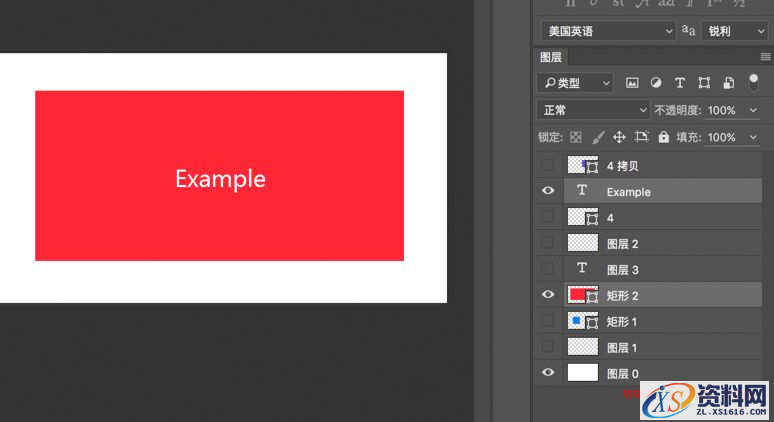This screenshot has width=774, height=422.
Task: Click the lock all padlock icon
Action: (664, 137)
